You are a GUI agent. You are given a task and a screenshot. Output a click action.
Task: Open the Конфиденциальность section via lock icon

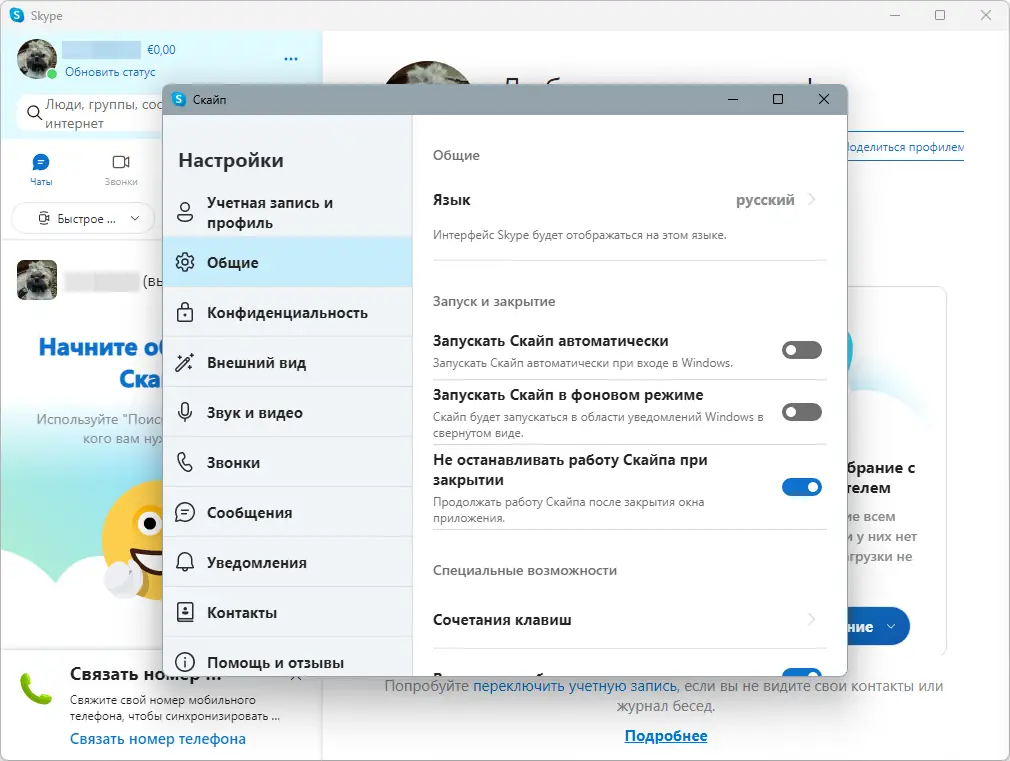185,311
